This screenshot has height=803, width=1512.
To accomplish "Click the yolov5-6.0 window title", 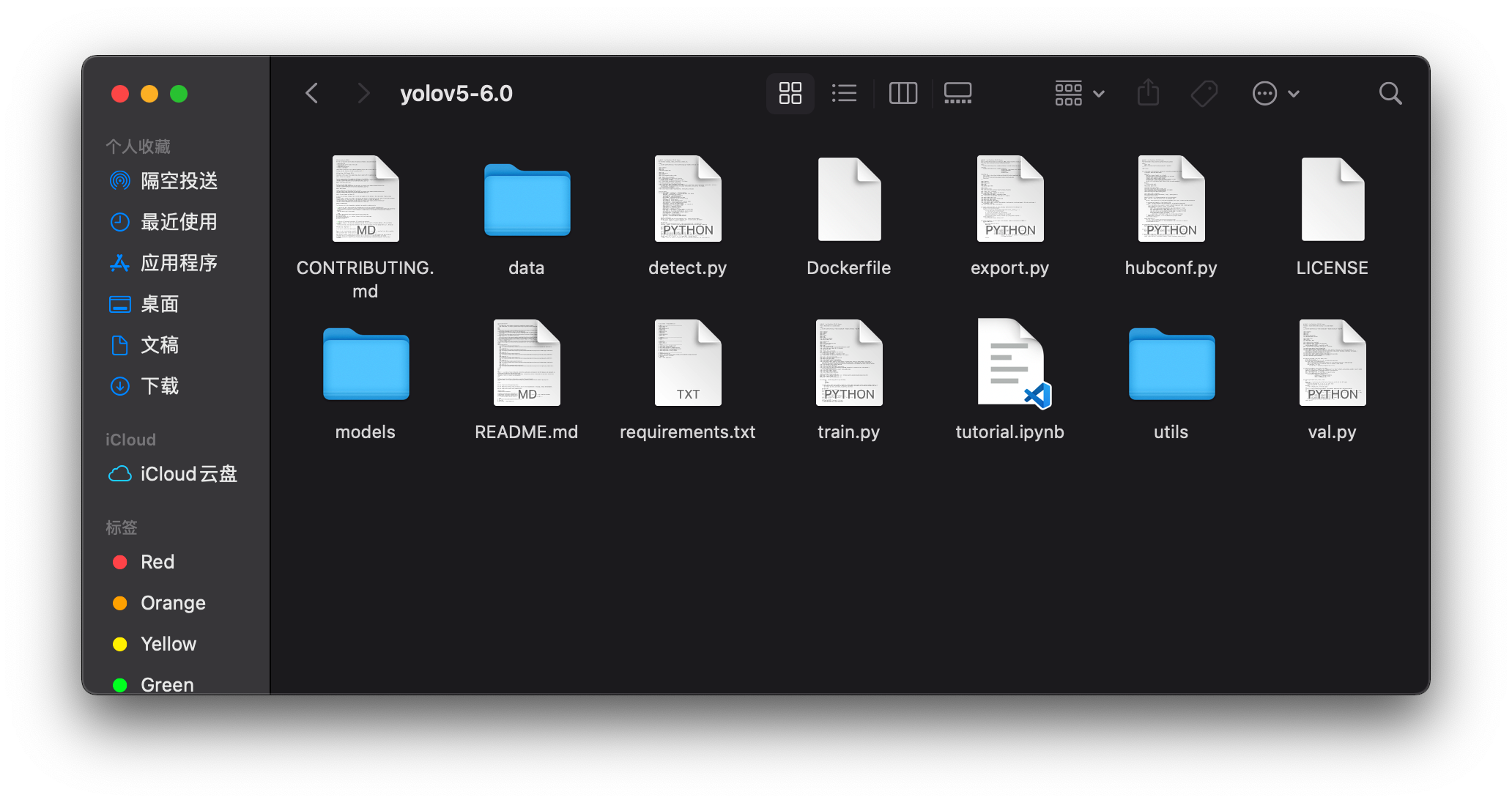I will 456,93.
